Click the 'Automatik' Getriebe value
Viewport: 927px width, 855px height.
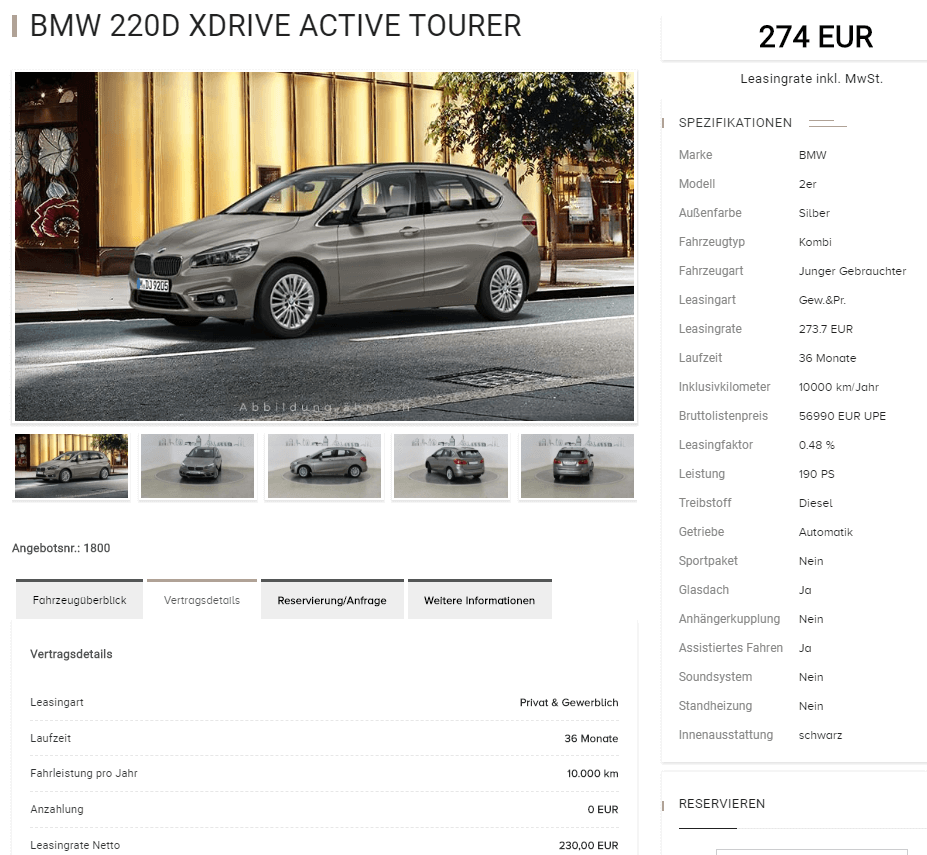click(x=825, y=532)
